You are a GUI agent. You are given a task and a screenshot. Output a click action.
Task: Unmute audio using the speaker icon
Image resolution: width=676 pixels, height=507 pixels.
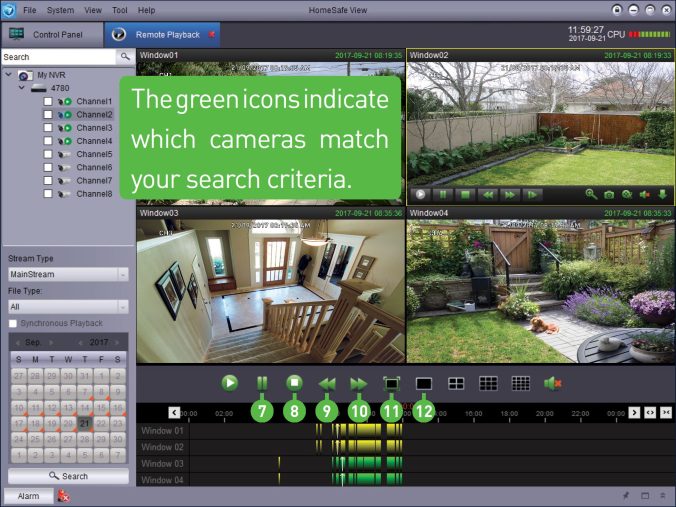[x=551, y=383]
